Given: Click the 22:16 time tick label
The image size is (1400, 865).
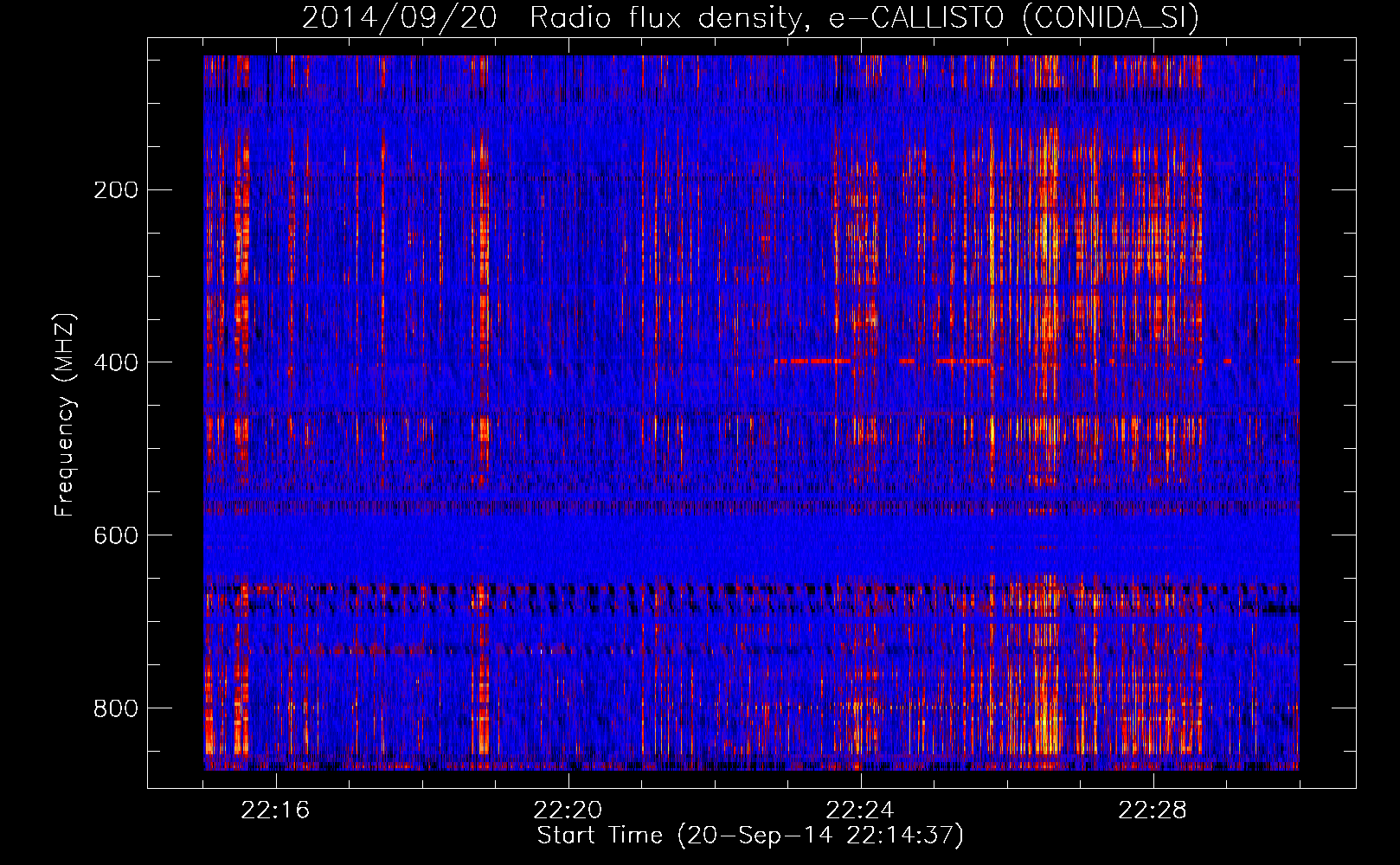Looking at the screenshot, I should pyautogui.click(x=275, y=811).
